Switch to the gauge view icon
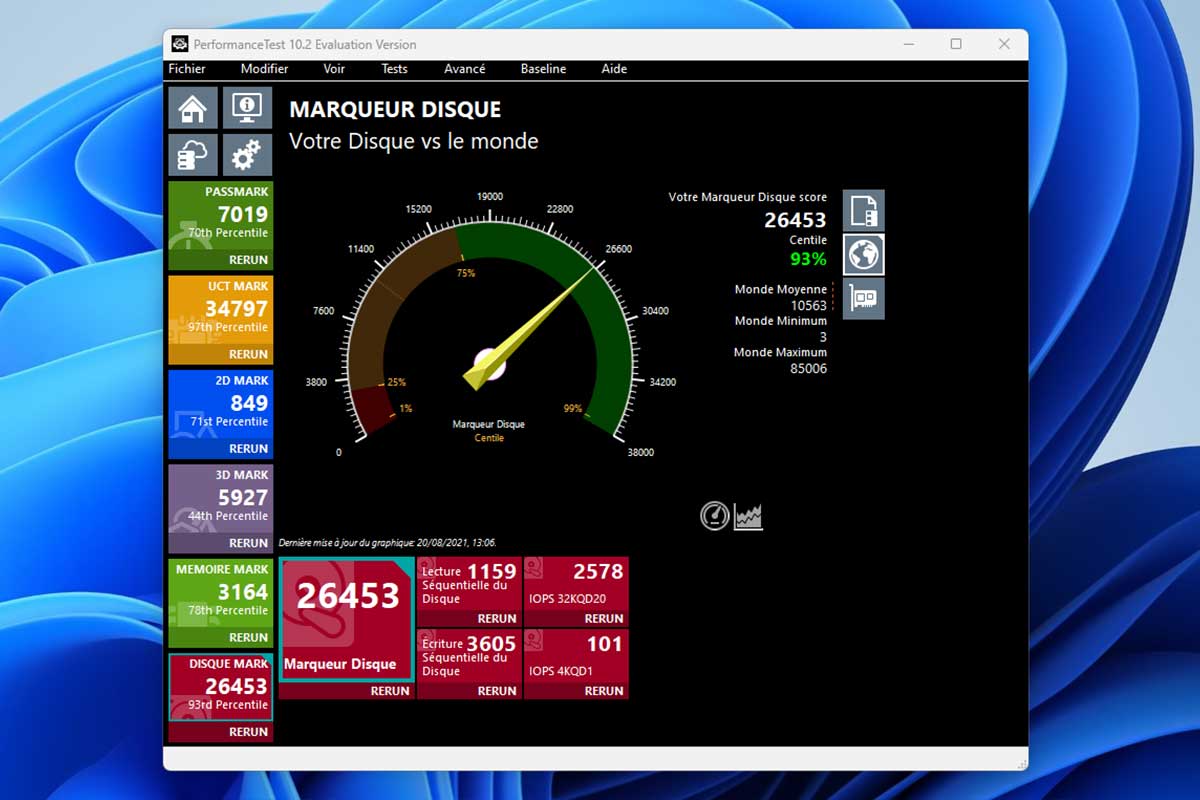 point(715,516)
